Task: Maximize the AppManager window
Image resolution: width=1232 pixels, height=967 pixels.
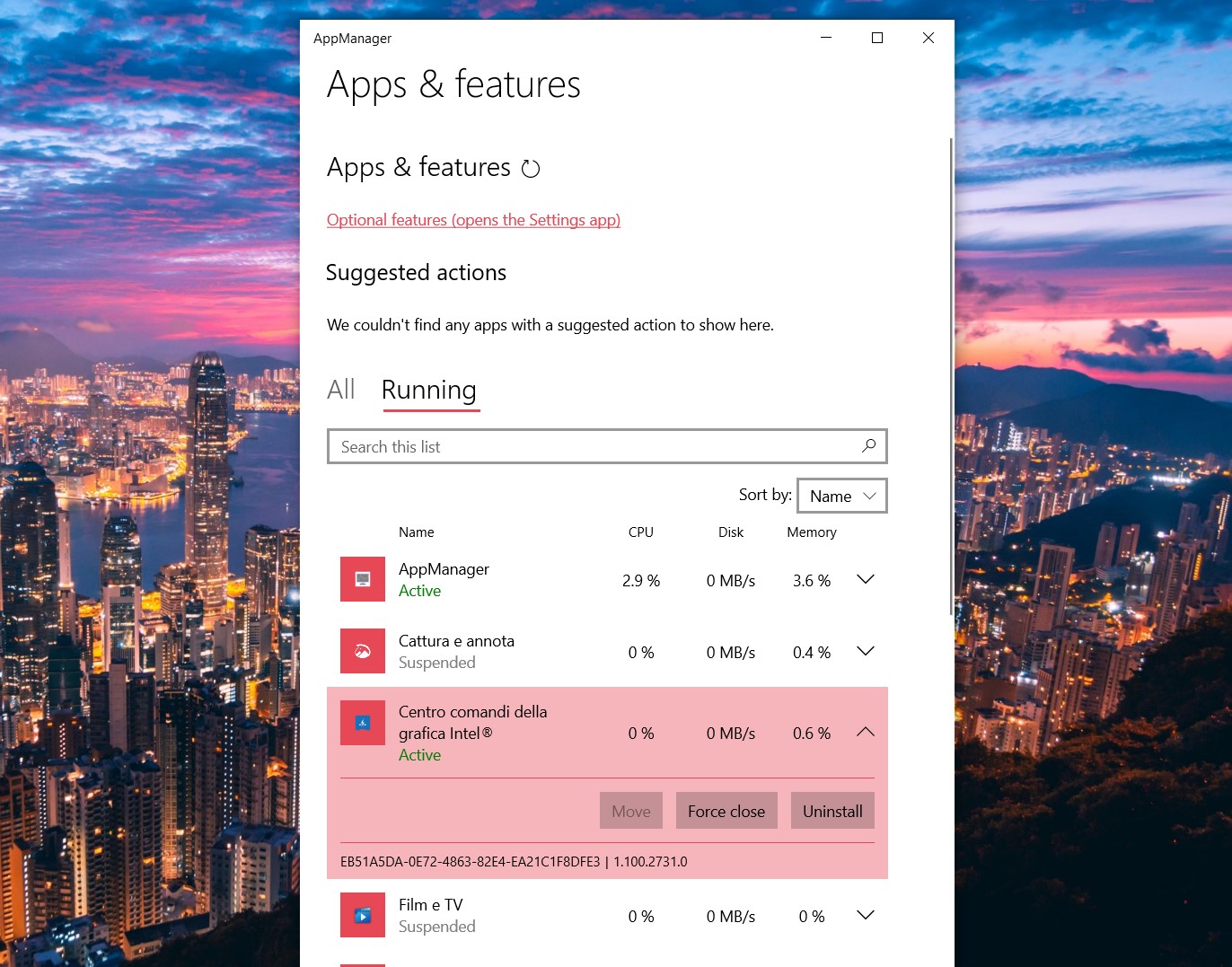Action: point(877,38)
